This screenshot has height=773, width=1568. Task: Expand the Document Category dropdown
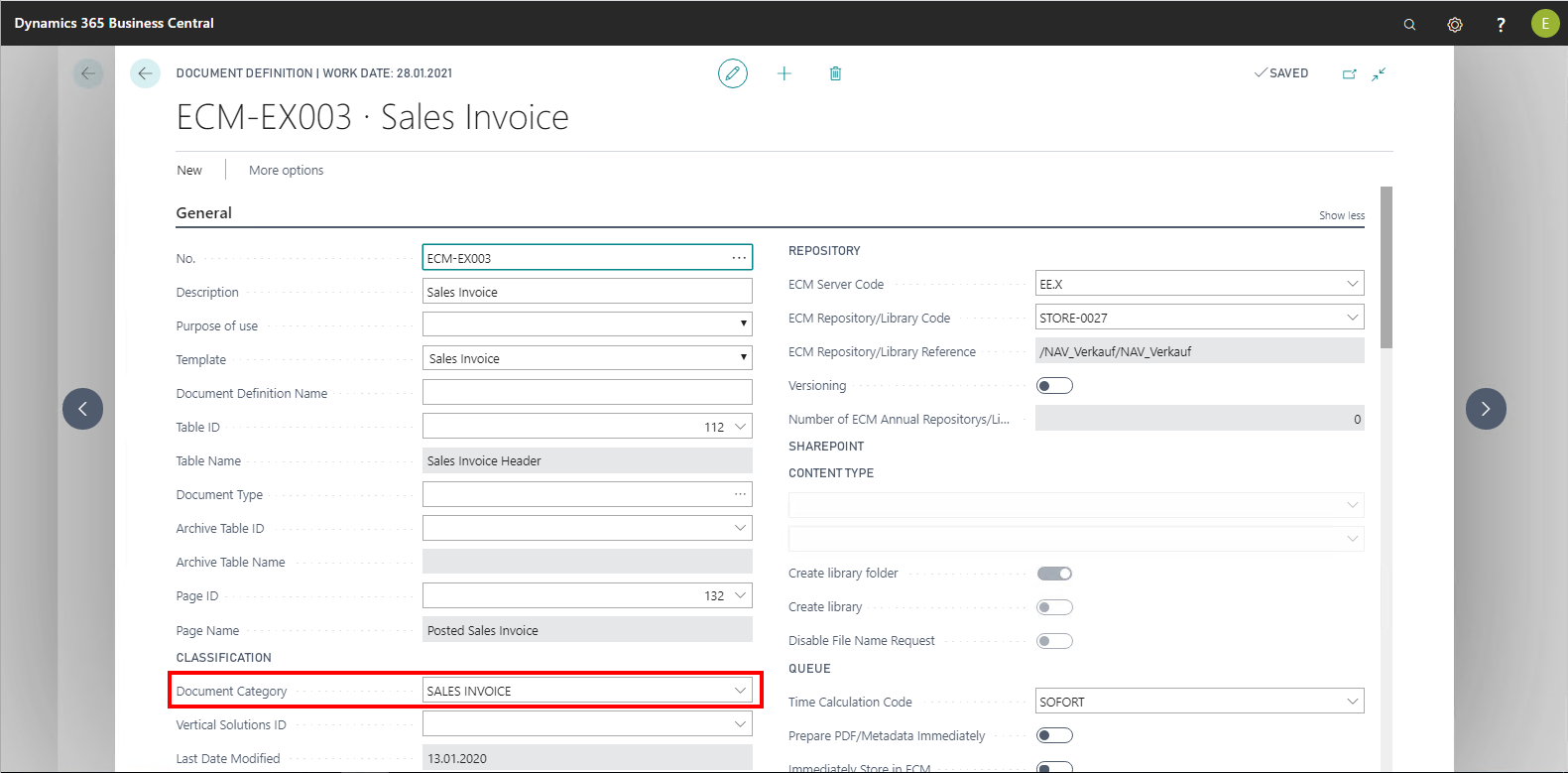click(740, 691)
